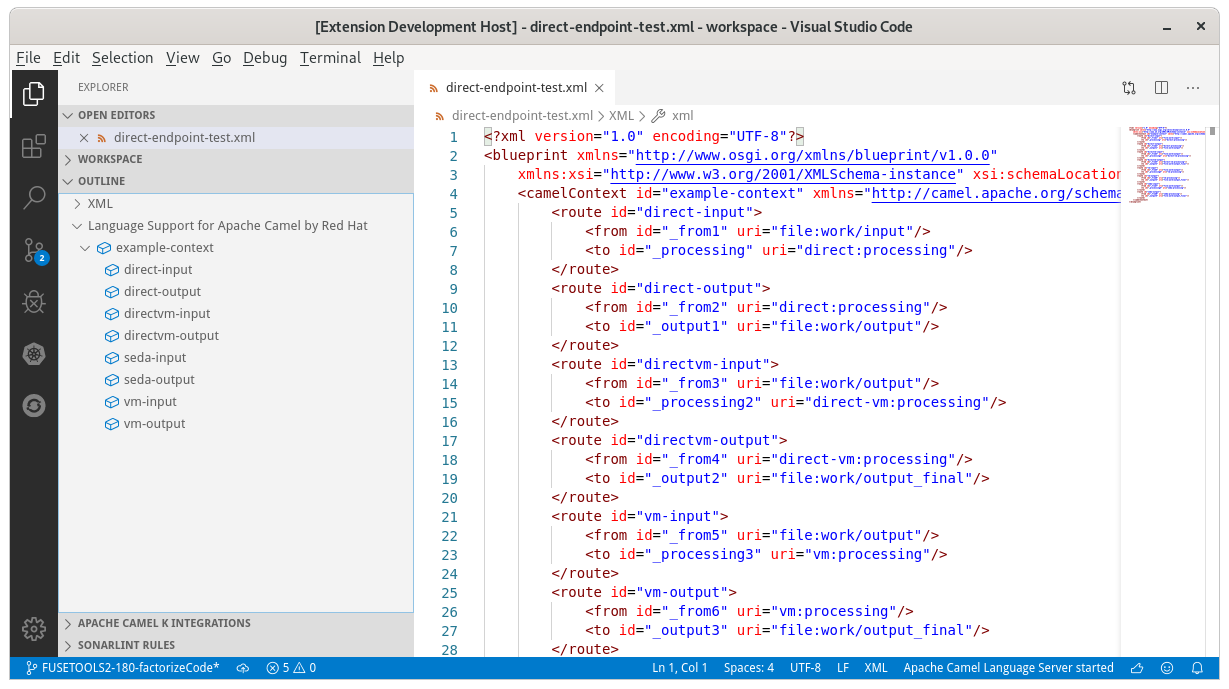Collapse the Open Editors section

coord(236,116)
